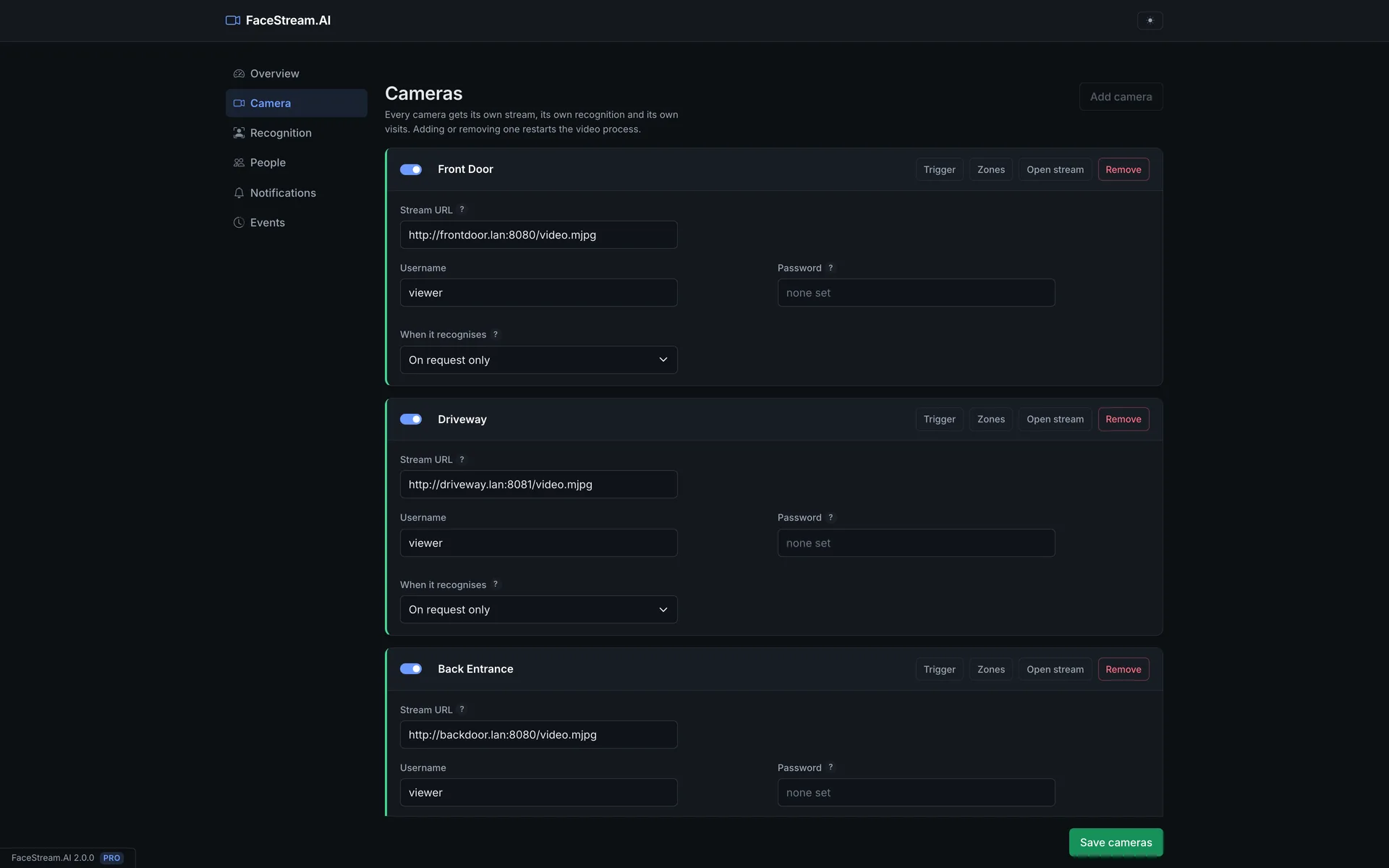
Task: Click the Back Entrance camera name
Action: pyautogui.click(x=475, y=669)
